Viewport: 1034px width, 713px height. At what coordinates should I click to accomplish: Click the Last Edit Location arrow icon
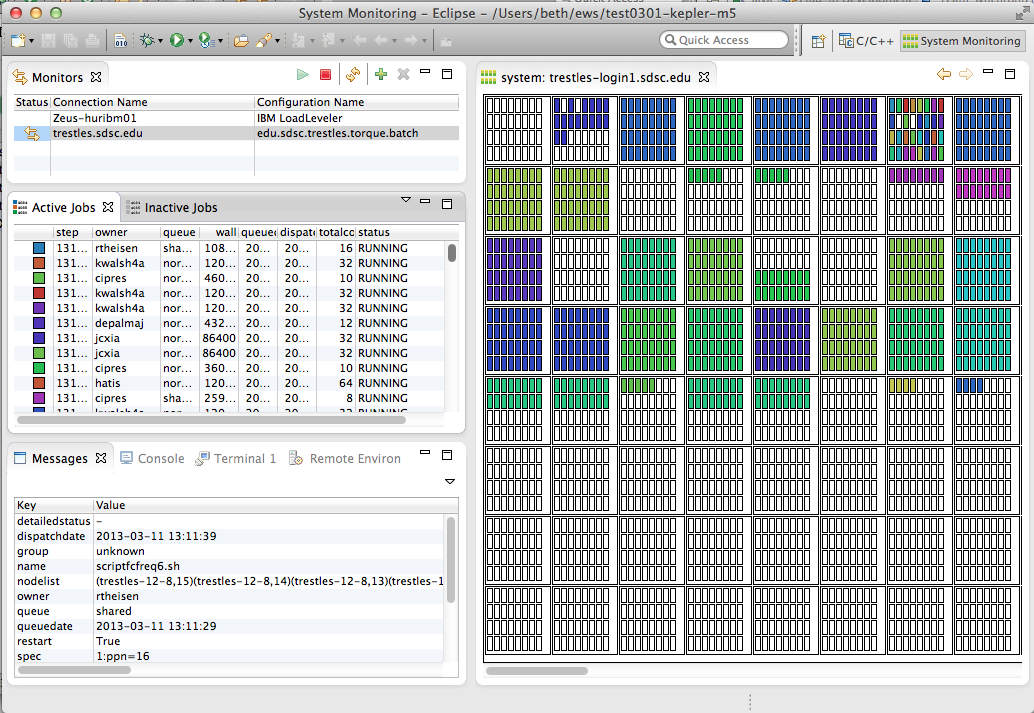point(359,41)
